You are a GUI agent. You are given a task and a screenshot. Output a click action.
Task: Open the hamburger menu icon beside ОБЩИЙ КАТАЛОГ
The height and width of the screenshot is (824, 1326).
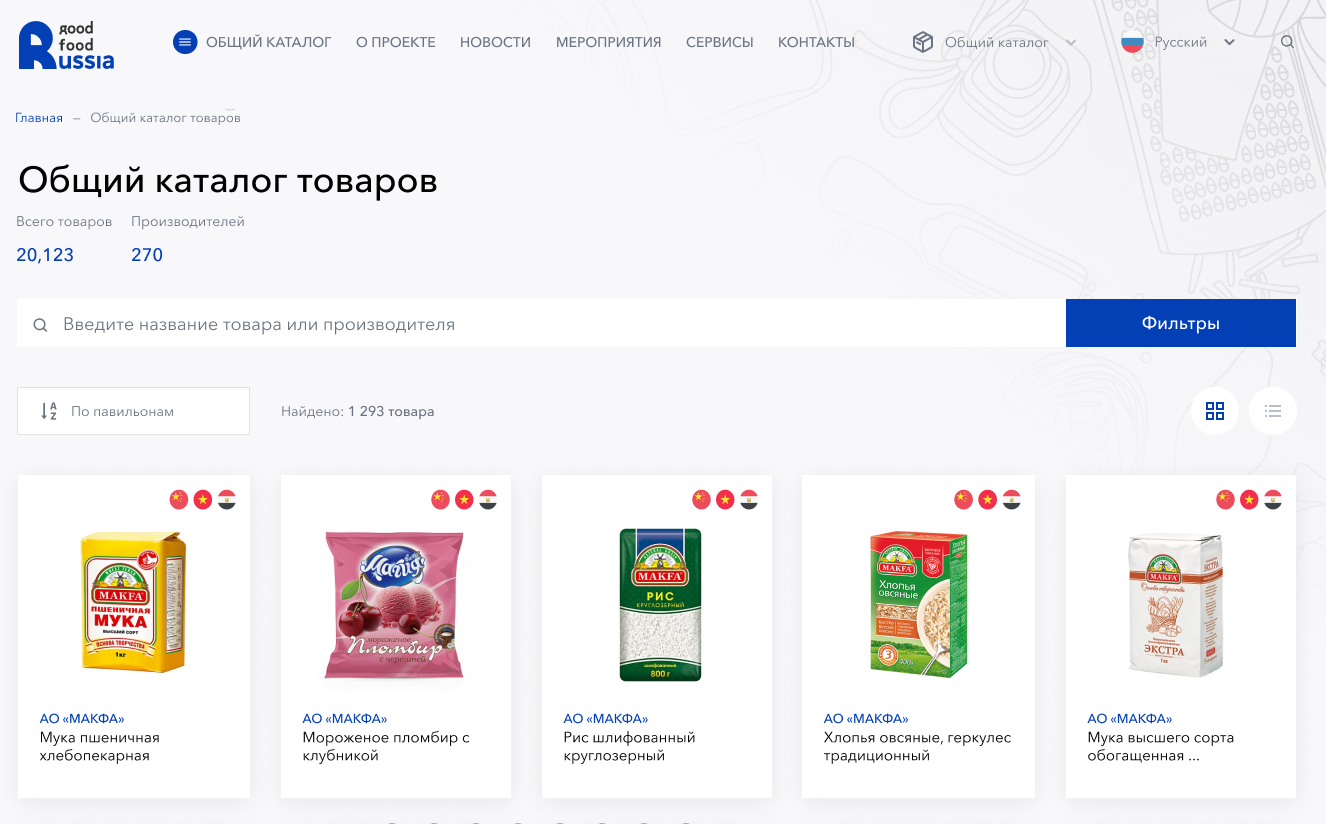coord(185,42)
